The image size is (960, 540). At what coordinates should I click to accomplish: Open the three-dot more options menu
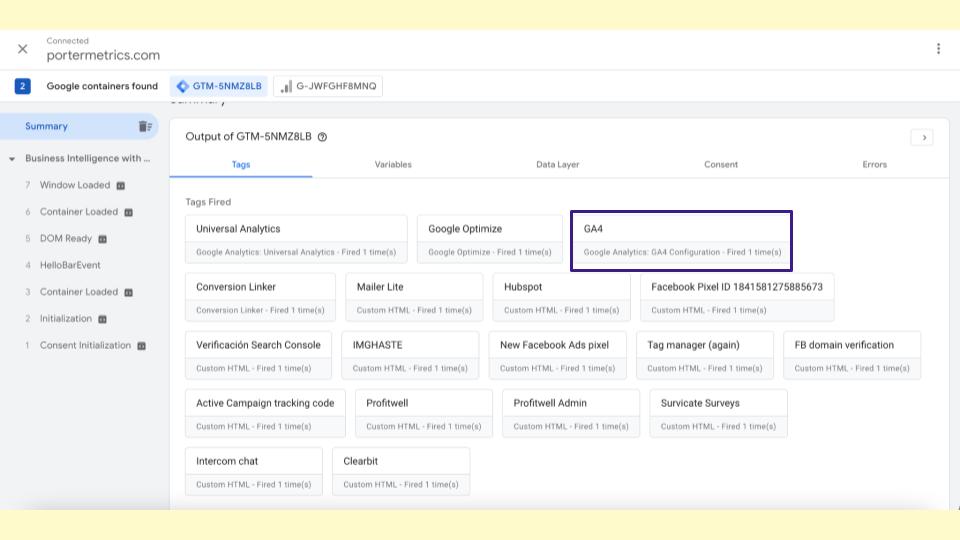click(x=938, y=49)
